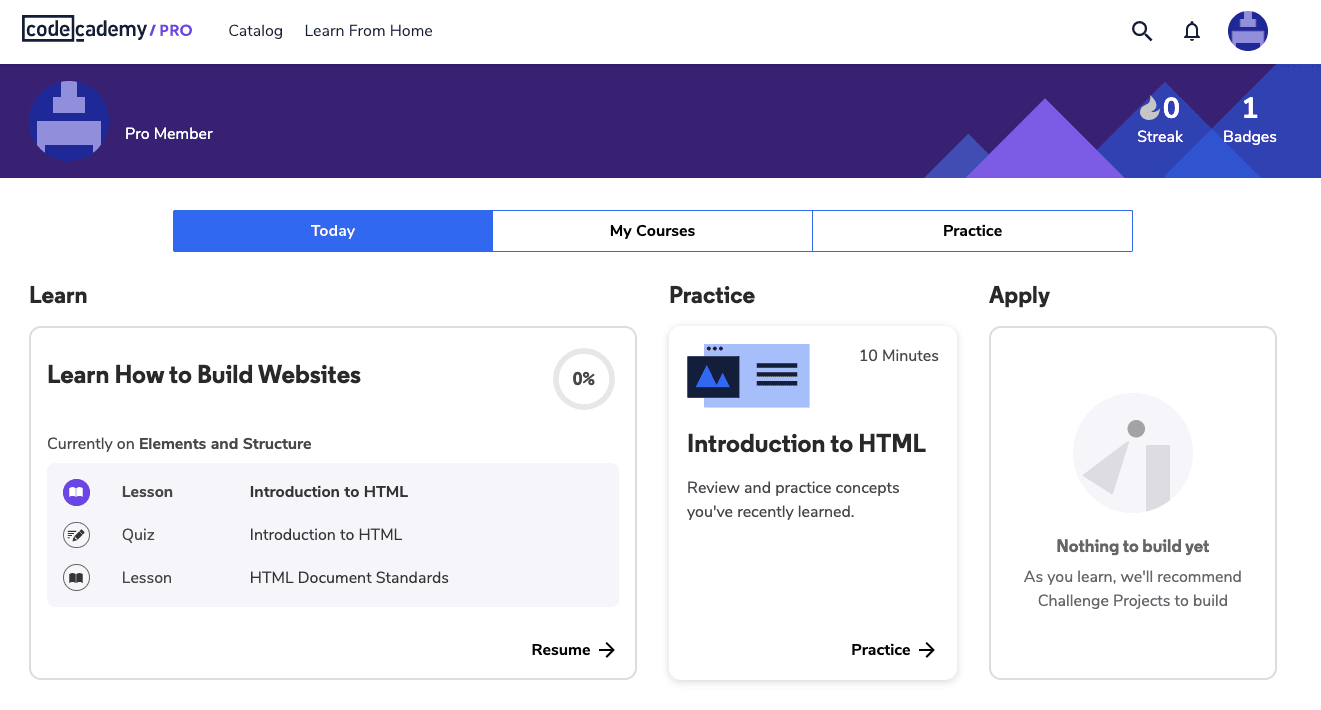The image size is (1321, 710).
Task: Open Learn From Home
Action: [369, 31]
